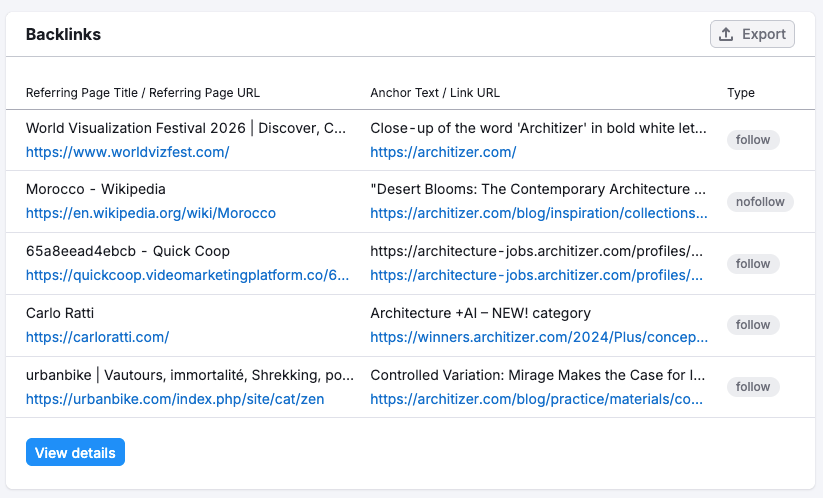Viewport: 823px width, 498px height.
Task: Open the https://architizer.com/ link URL
Action: (443, 152)
